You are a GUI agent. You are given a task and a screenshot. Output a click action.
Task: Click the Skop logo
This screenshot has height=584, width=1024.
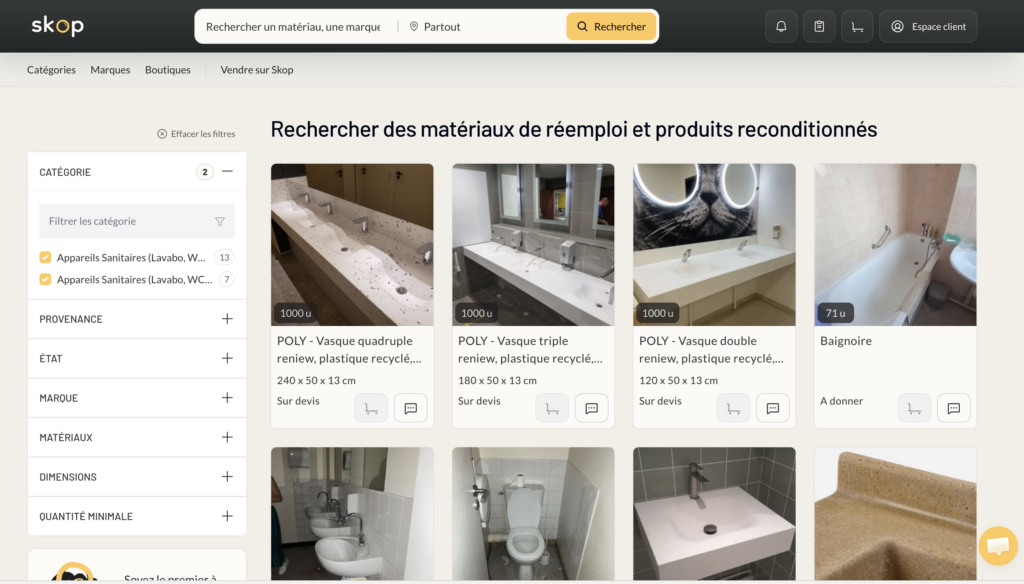point(57,26)
